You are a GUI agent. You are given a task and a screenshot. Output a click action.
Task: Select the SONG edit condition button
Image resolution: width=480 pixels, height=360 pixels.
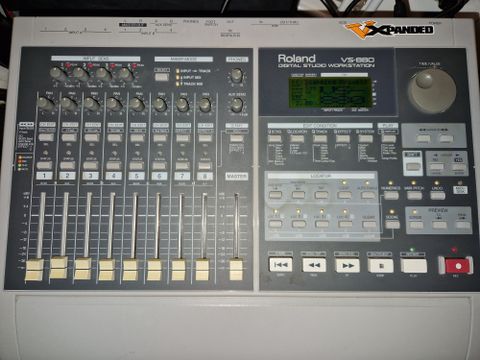click(275, 138)
